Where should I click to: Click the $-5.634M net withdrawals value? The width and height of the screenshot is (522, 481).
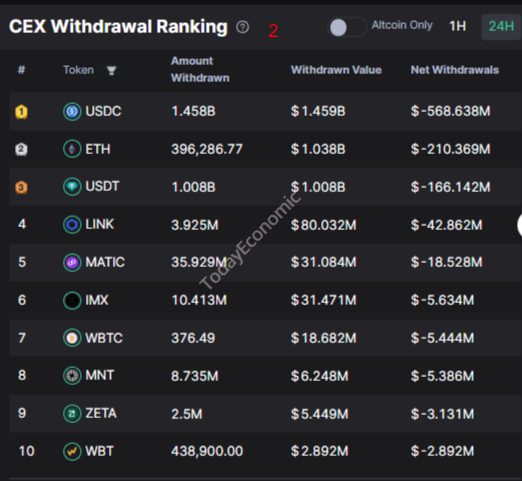pos(442,300)
